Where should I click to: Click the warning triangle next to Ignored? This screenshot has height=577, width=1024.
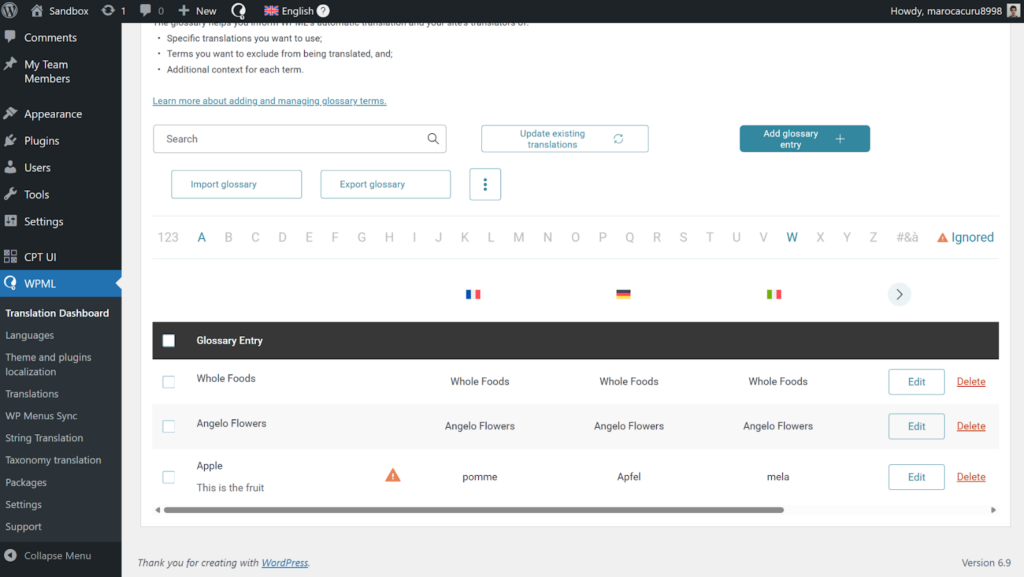coord(942,238)
